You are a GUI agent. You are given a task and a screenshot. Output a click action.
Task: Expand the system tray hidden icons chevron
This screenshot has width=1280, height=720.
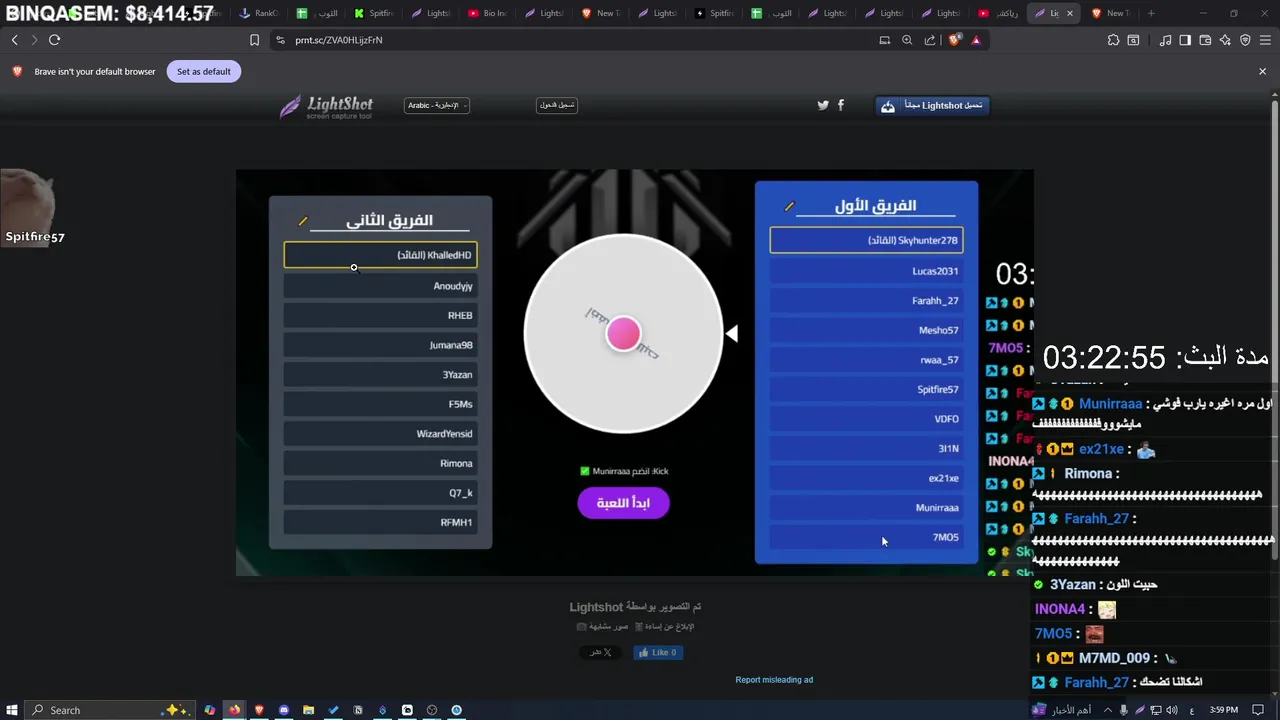coord(1107,710)
